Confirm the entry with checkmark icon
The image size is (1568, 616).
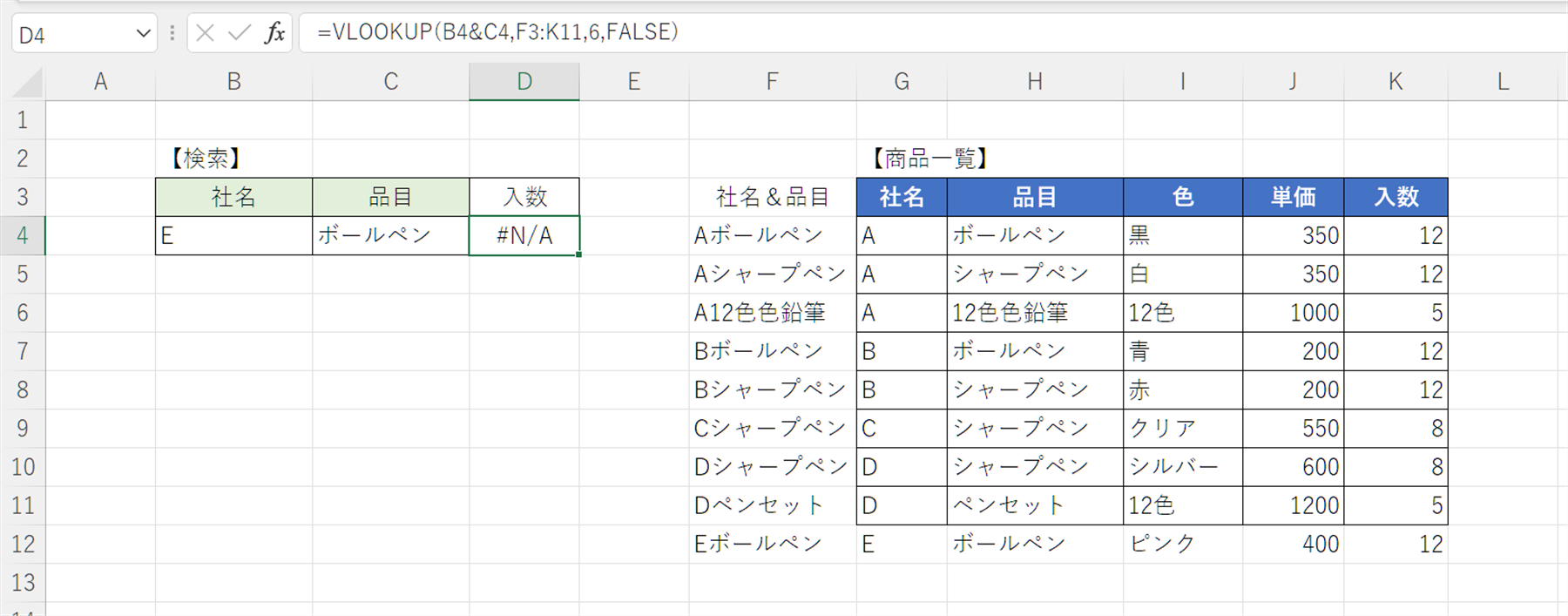click(239, 33)
